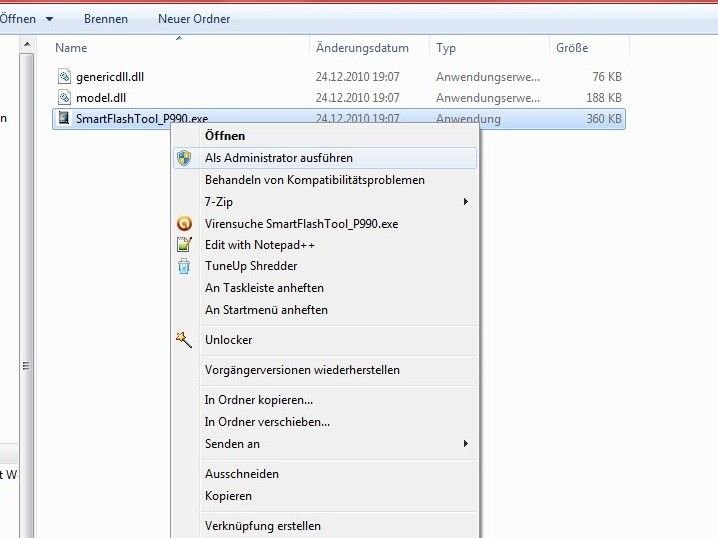Click the administrator shield icon
This screenshot has width=718, height=538.
(x=184, y=158)
